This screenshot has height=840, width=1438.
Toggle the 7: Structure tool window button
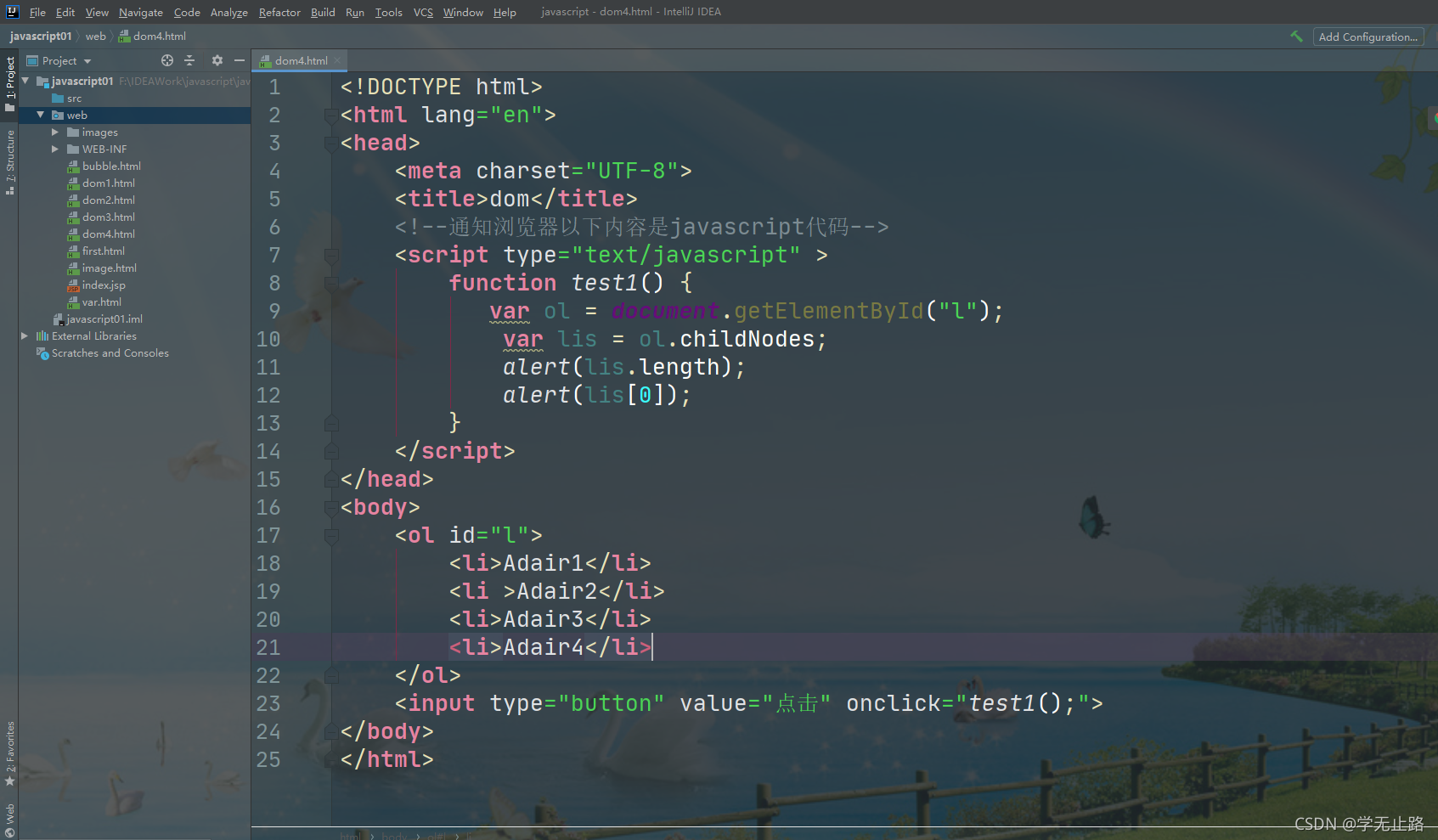[x=10, y=162]
